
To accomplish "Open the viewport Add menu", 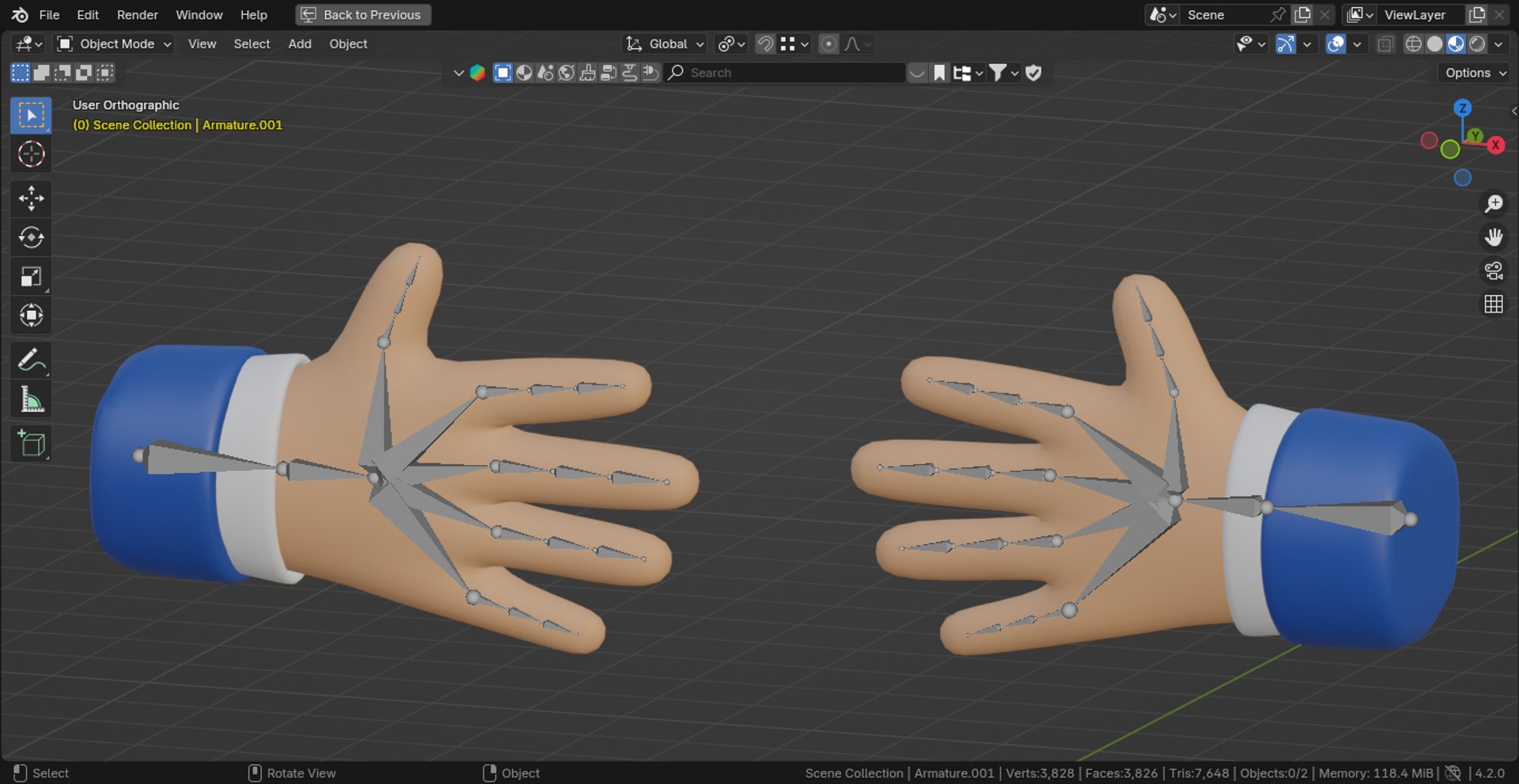I will coord(300,44).
